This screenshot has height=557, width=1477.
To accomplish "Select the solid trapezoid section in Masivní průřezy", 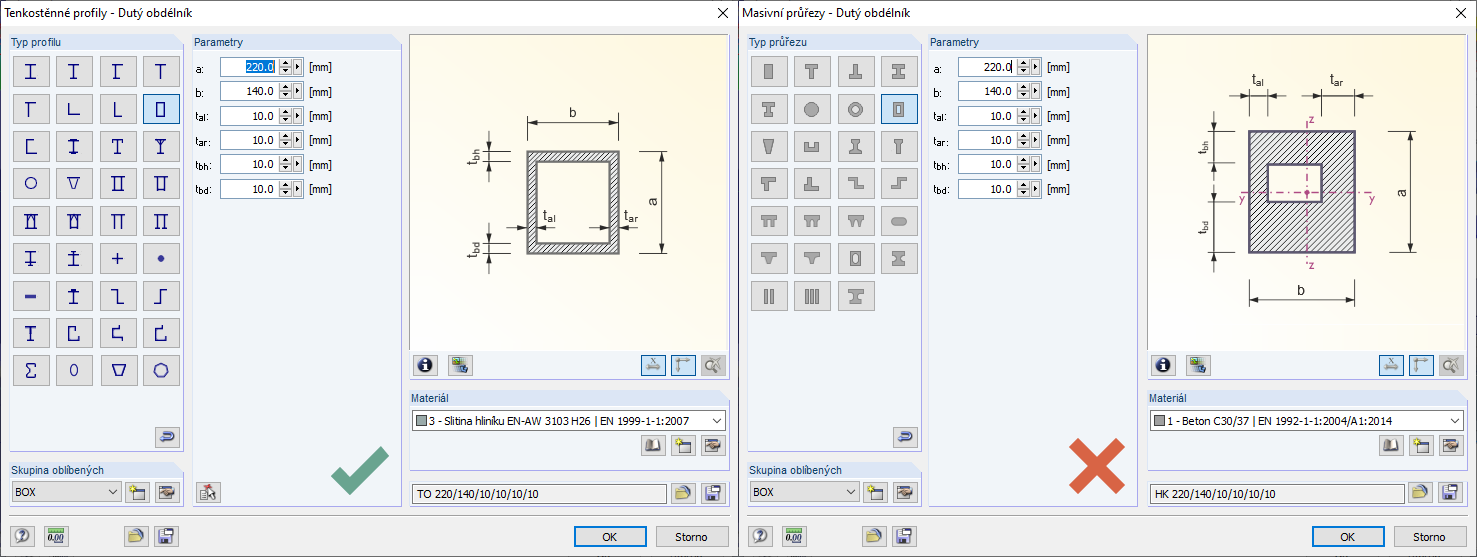I will (x=769, y=146).
